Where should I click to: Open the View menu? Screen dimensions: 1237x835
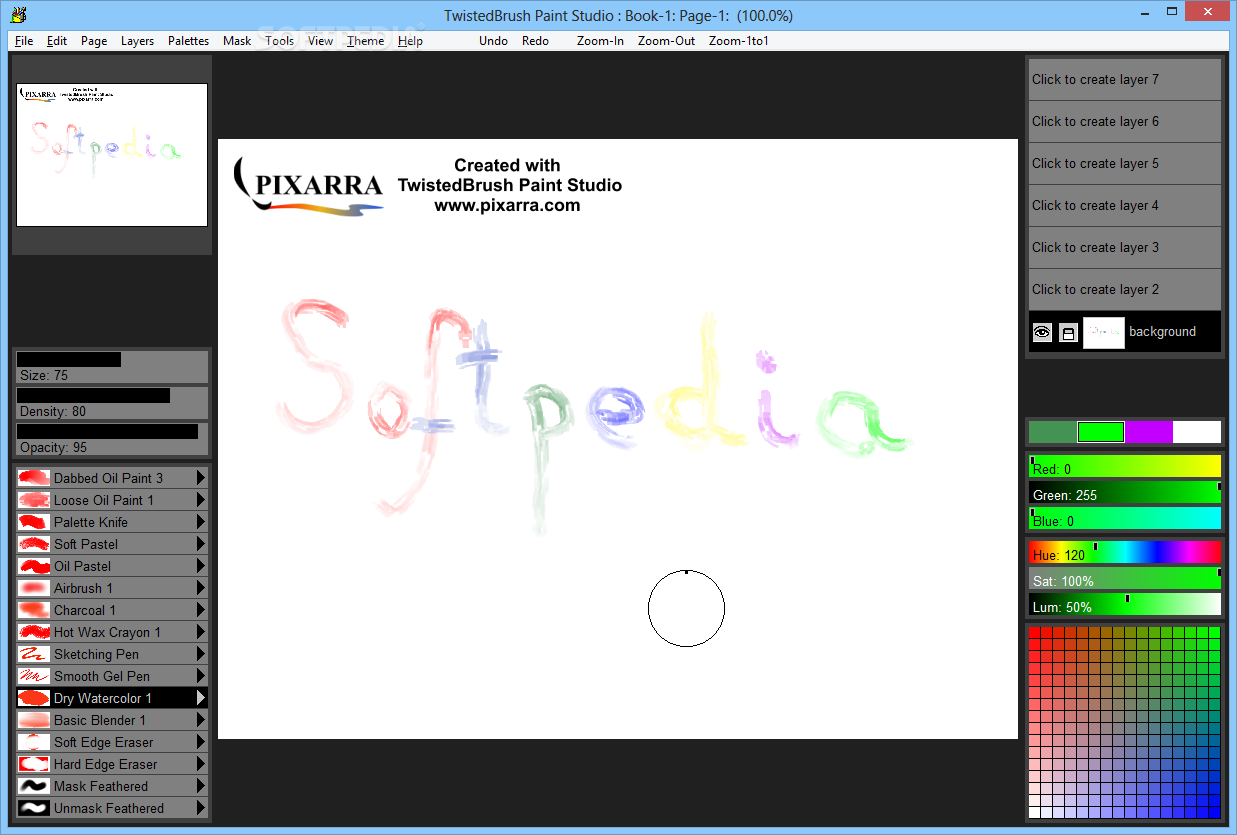tap(321, 41)
